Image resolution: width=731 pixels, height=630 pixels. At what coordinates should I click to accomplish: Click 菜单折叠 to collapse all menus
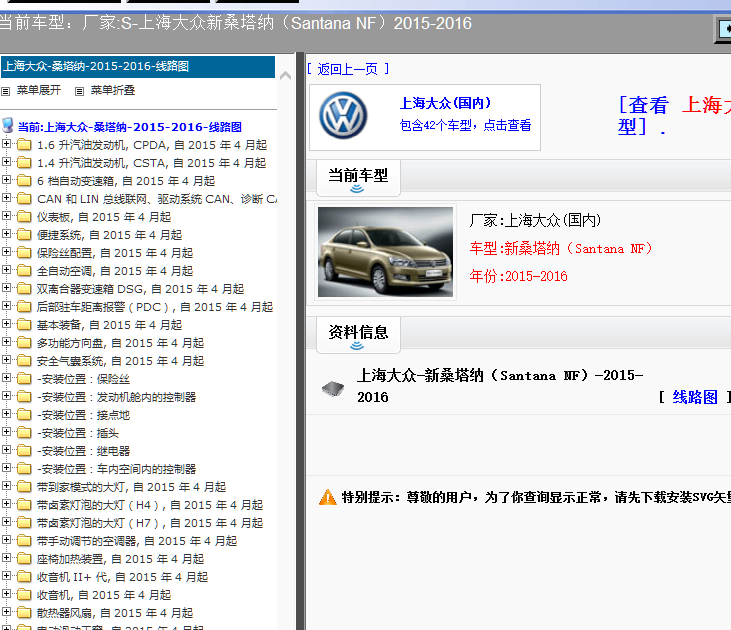pyautogui.click(x=112, y=90)
